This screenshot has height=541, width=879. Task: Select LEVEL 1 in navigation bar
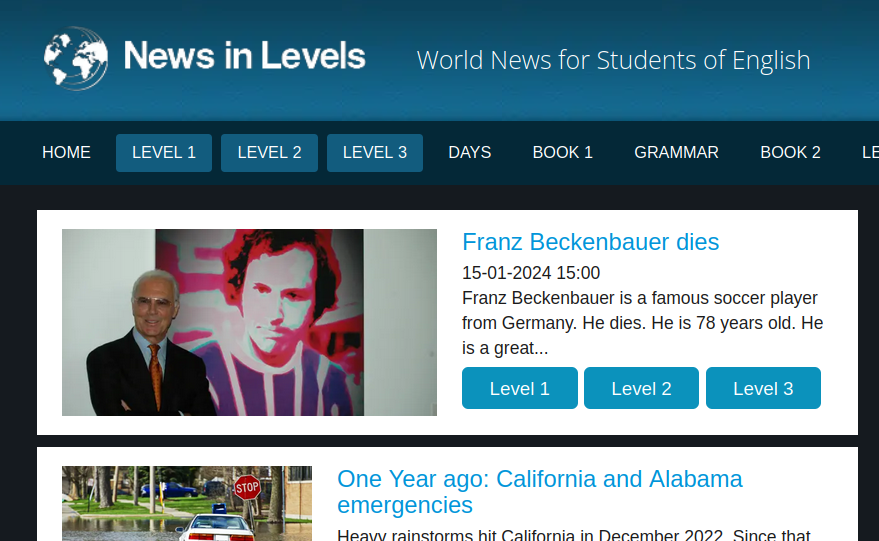164,153
